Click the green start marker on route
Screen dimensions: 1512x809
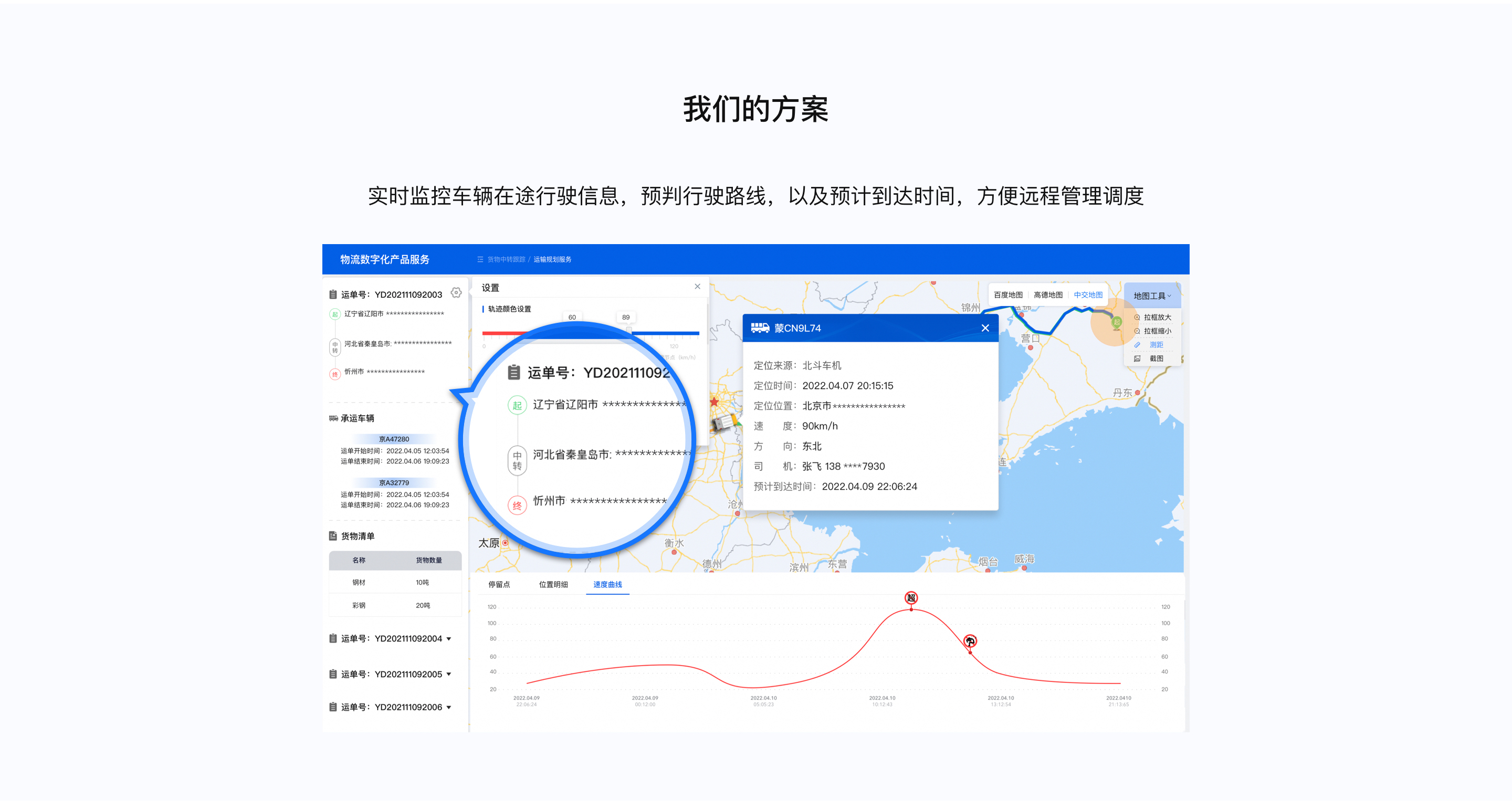click(x=1116, y=322)
